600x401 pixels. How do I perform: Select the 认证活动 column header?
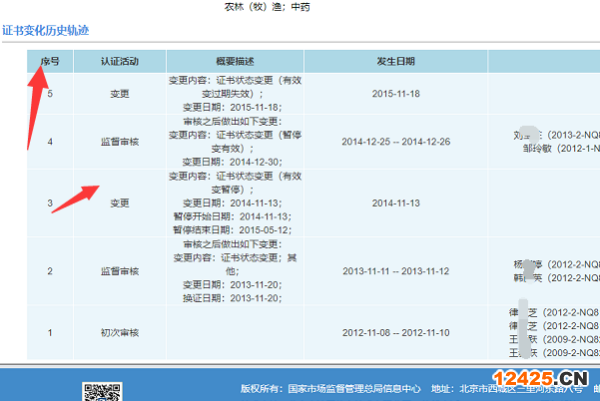(x=119, y=61)
